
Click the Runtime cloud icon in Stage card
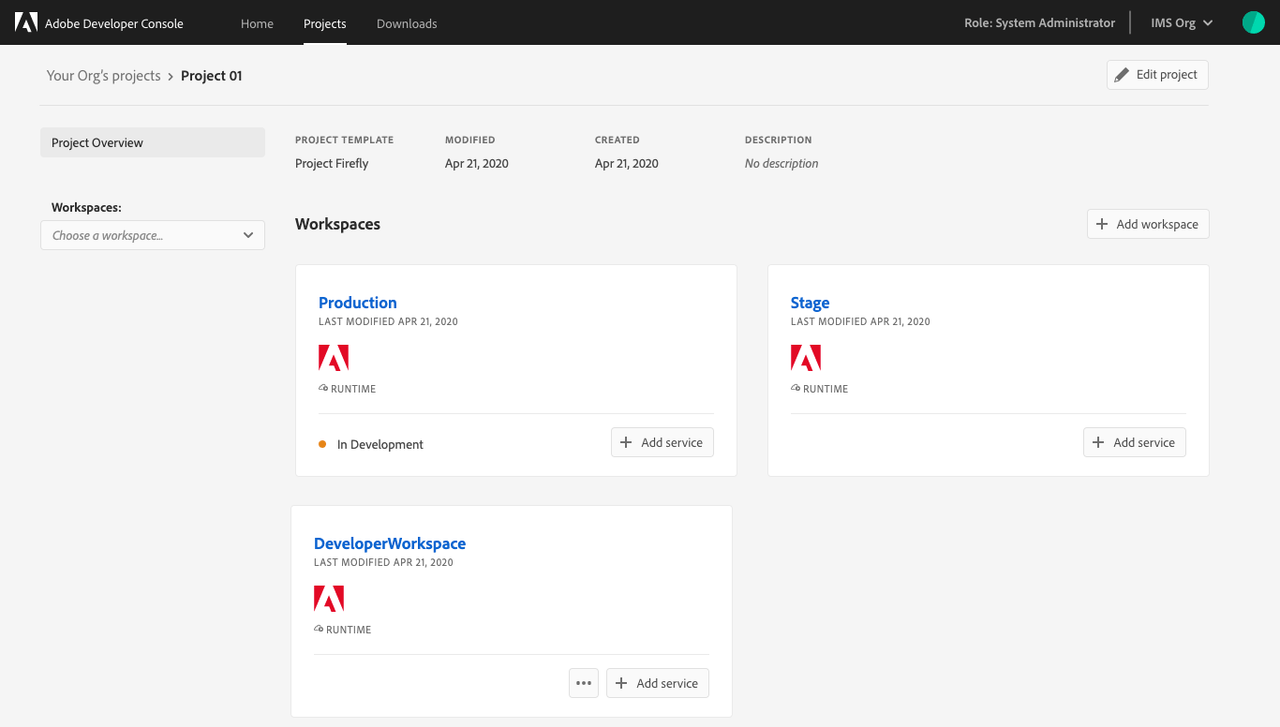[795, 388]
